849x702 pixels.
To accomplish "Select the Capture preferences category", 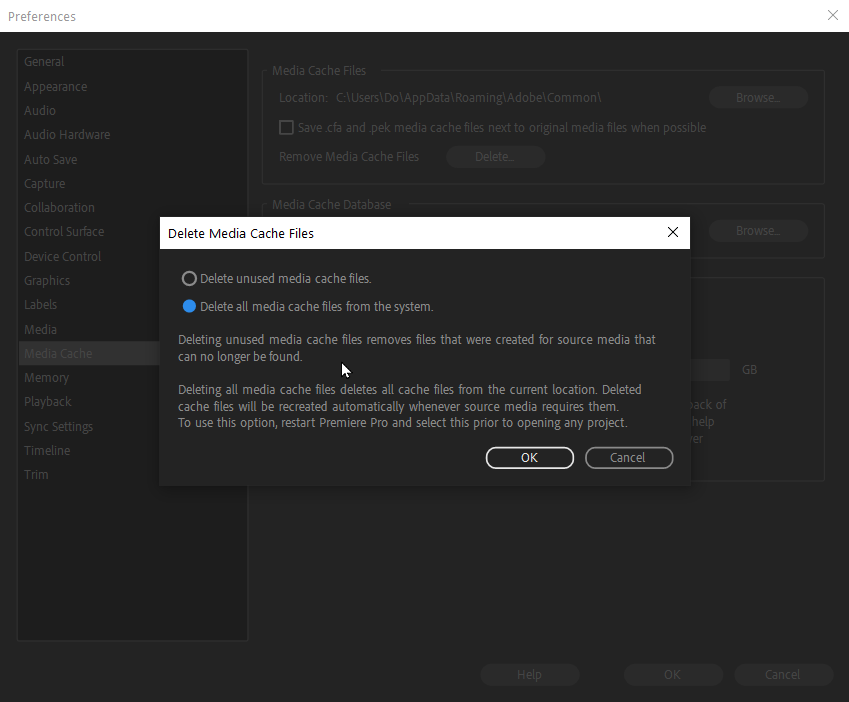I will pos(44,183).
